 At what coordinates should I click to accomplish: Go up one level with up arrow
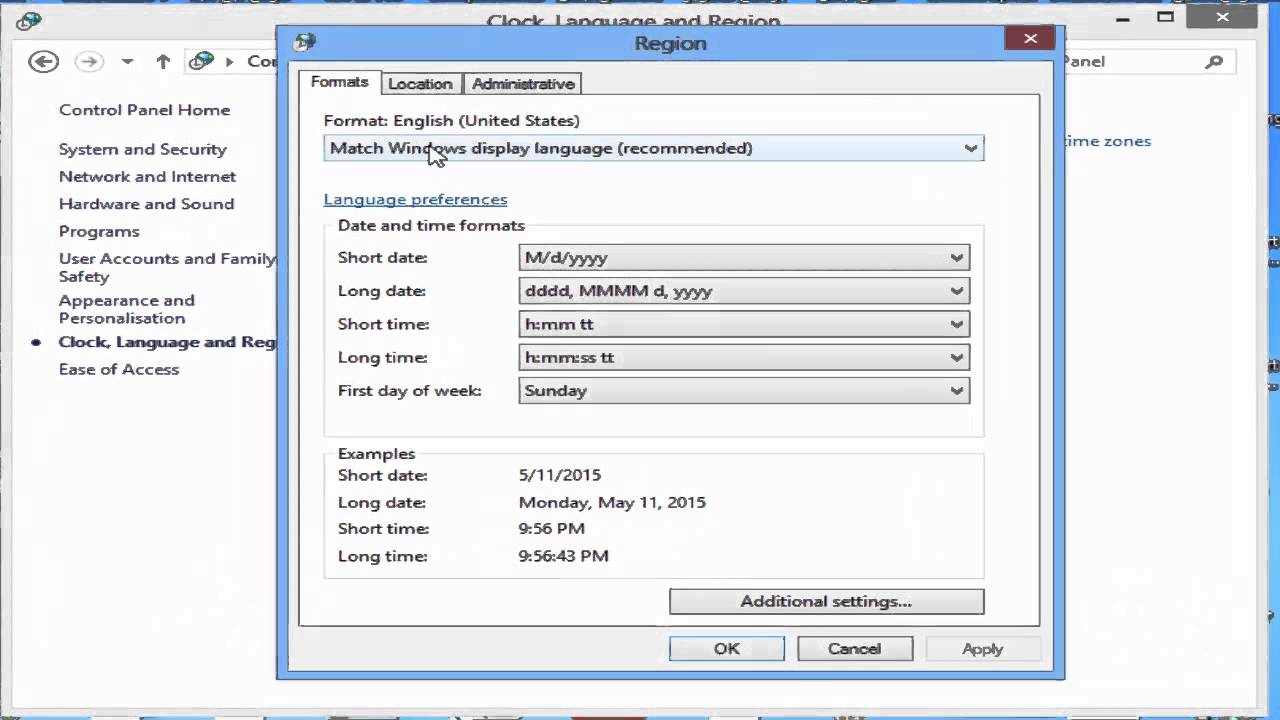163,62
